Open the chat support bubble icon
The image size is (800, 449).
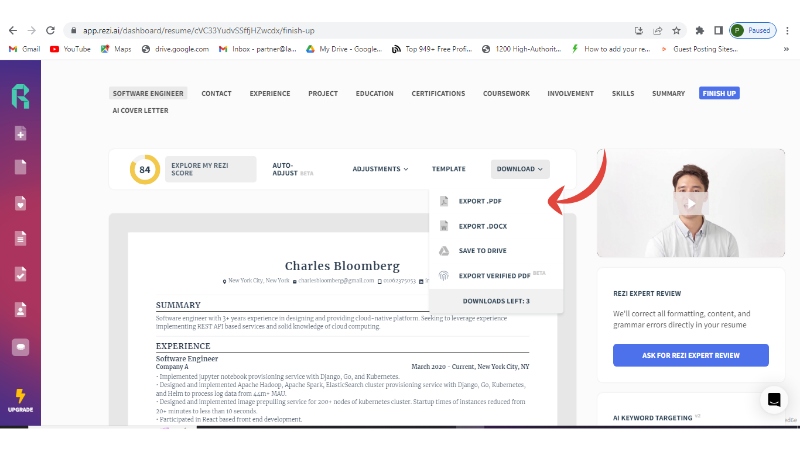[x=773, y=400]
